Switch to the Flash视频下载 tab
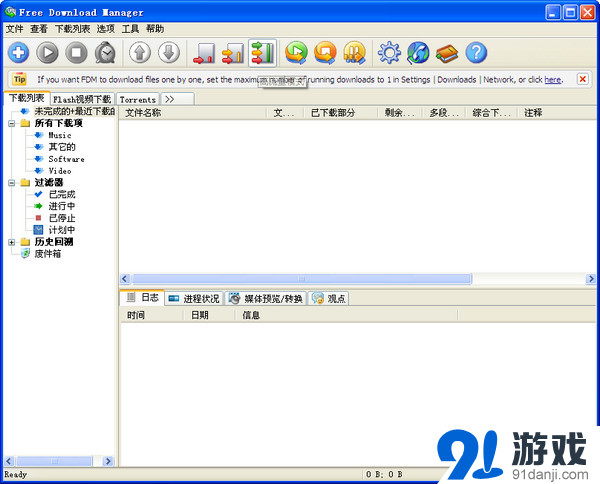Image resolution: width=600 pixels, height=484 pixels. coord(82,99)
